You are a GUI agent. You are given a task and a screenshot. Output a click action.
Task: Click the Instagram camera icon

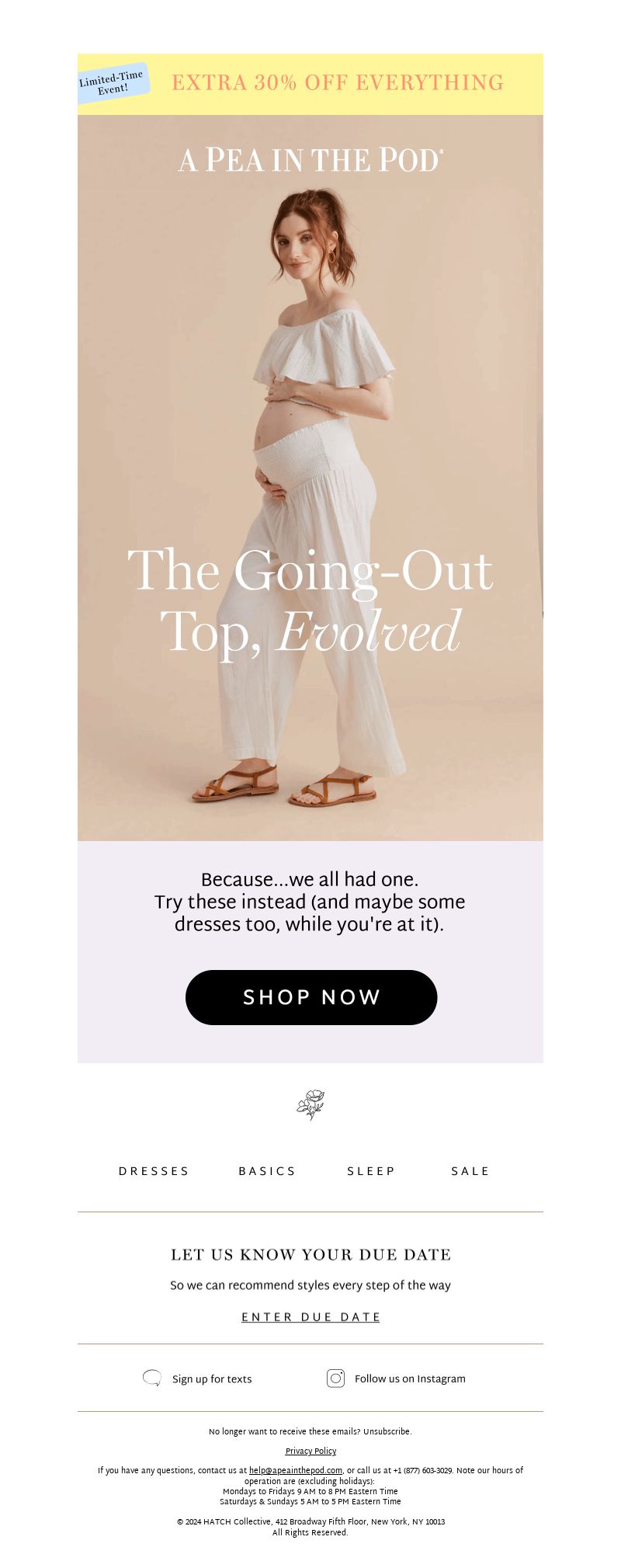point(335,1378)
